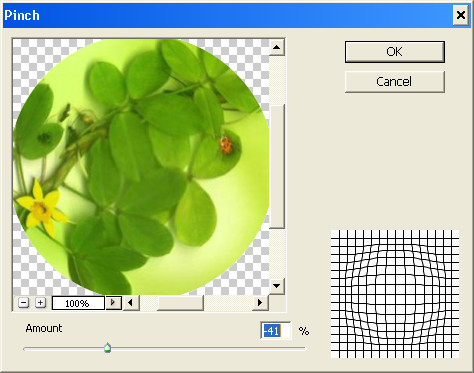Click the Amount percentage input field
The width and height of the screenshot is (474, 373).
pyautogui.click(x=276, y=331)
